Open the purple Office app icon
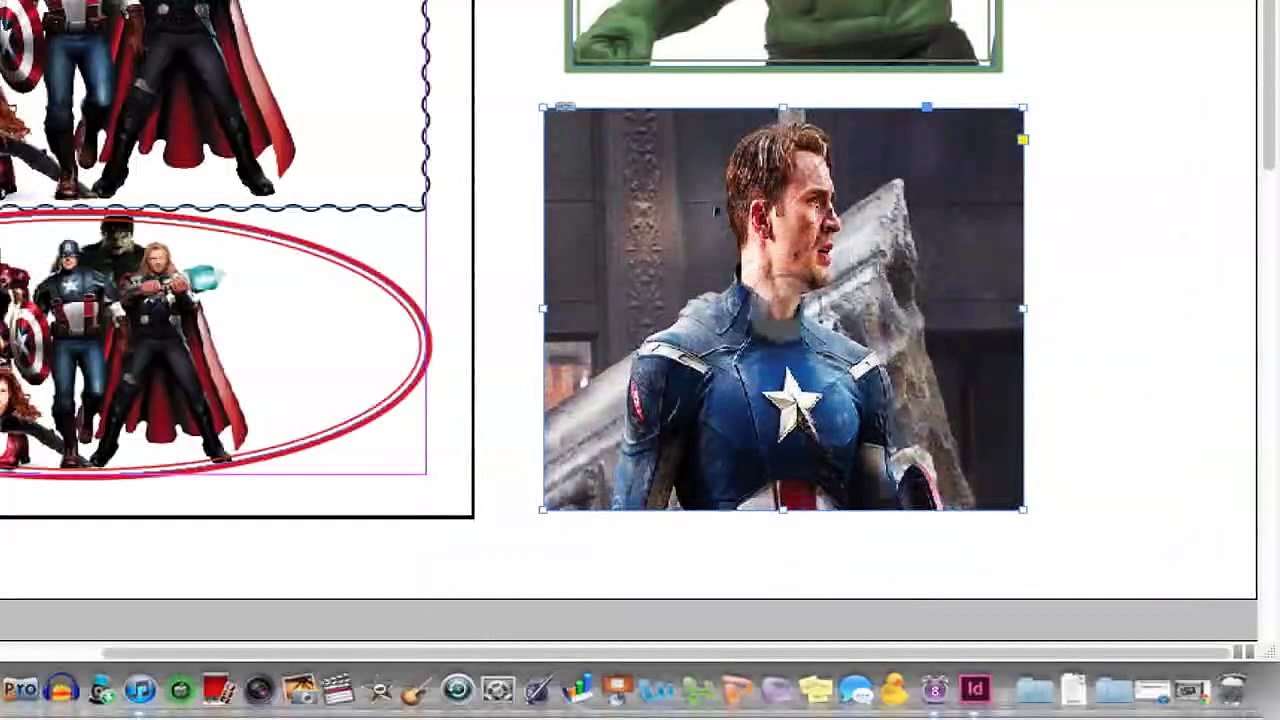1280x720 pixels. 777,690
